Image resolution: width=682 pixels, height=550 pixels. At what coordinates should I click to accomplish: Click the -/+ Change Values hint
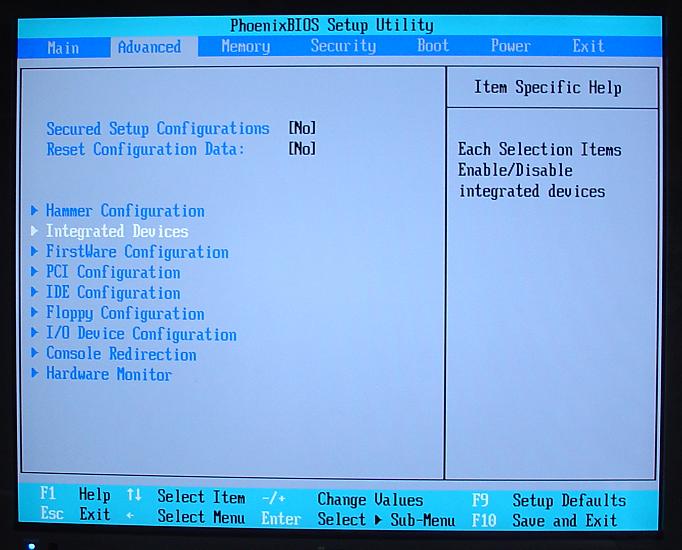point(342,499)
